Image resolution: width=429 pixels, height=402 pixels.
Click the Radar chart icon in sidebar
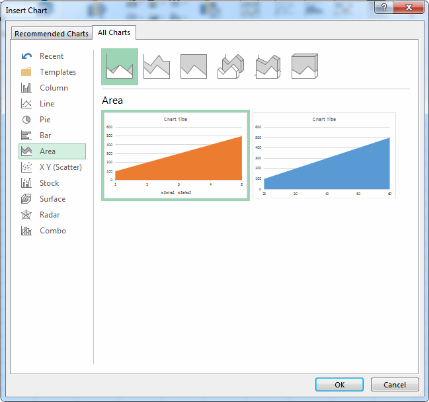[x=26, y=215]
